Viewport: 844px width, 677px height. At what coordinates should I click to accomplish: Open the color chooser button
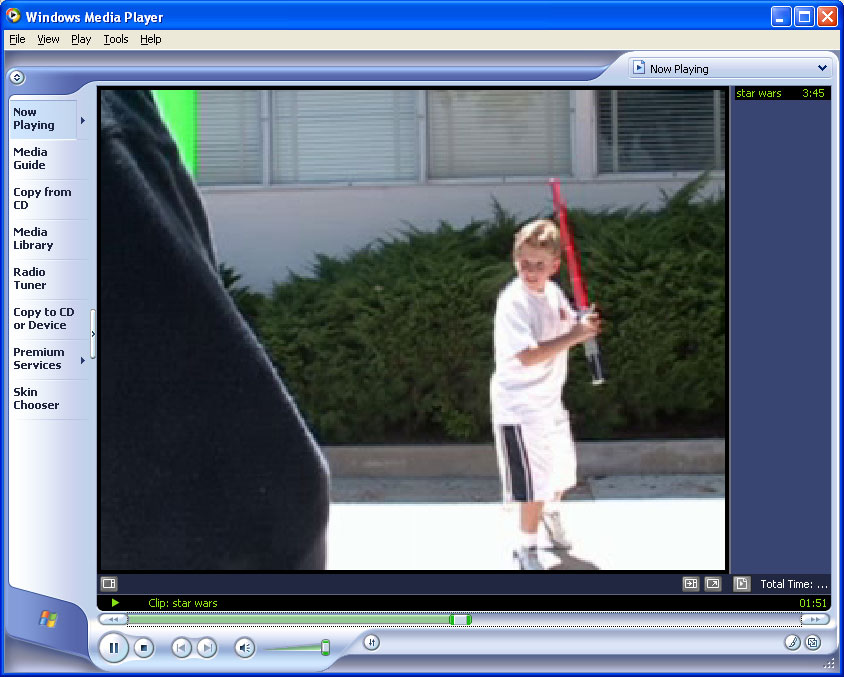792,642
